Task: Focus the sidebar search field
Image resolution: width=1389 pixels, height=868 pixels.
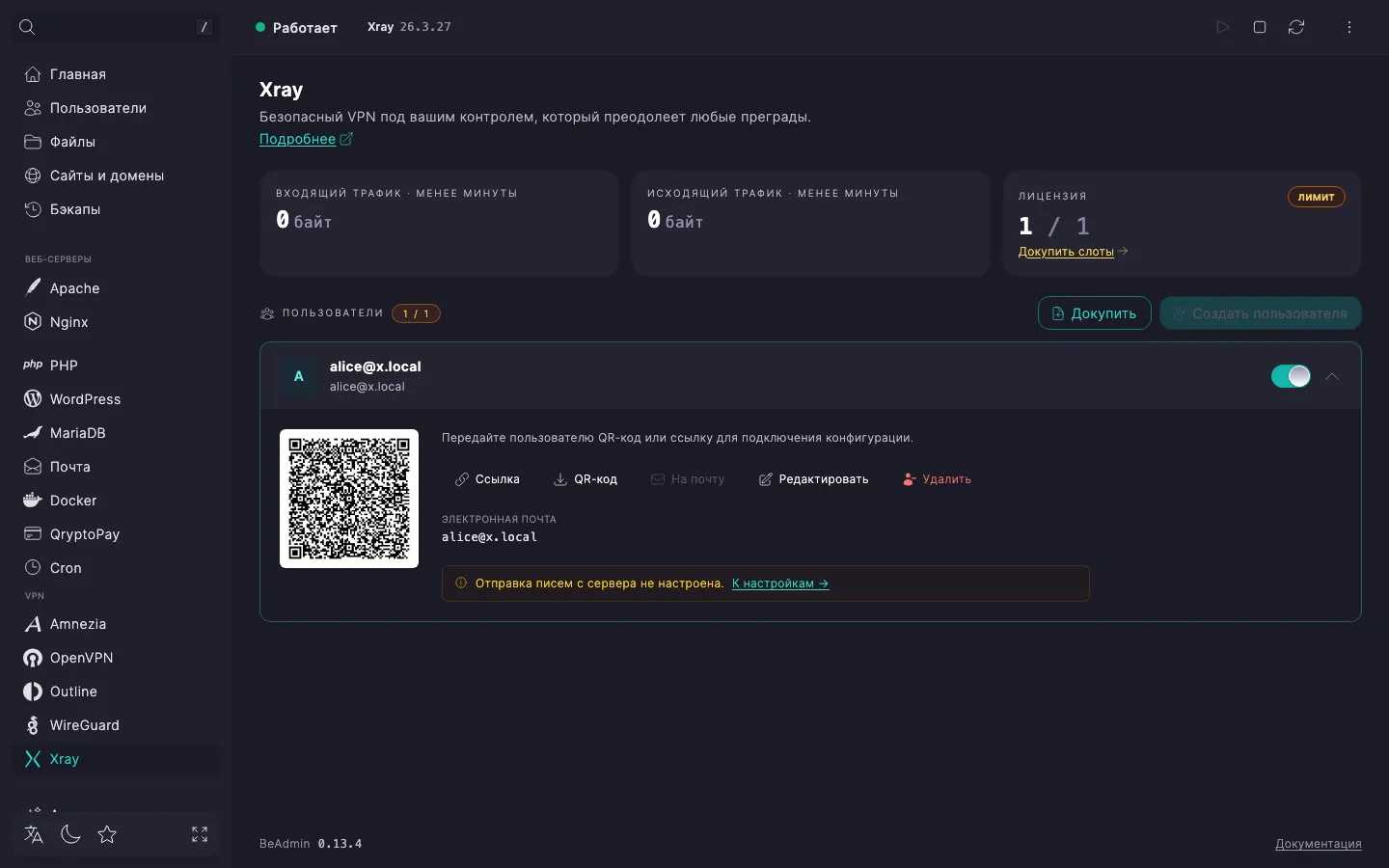Action: [116, 27]
